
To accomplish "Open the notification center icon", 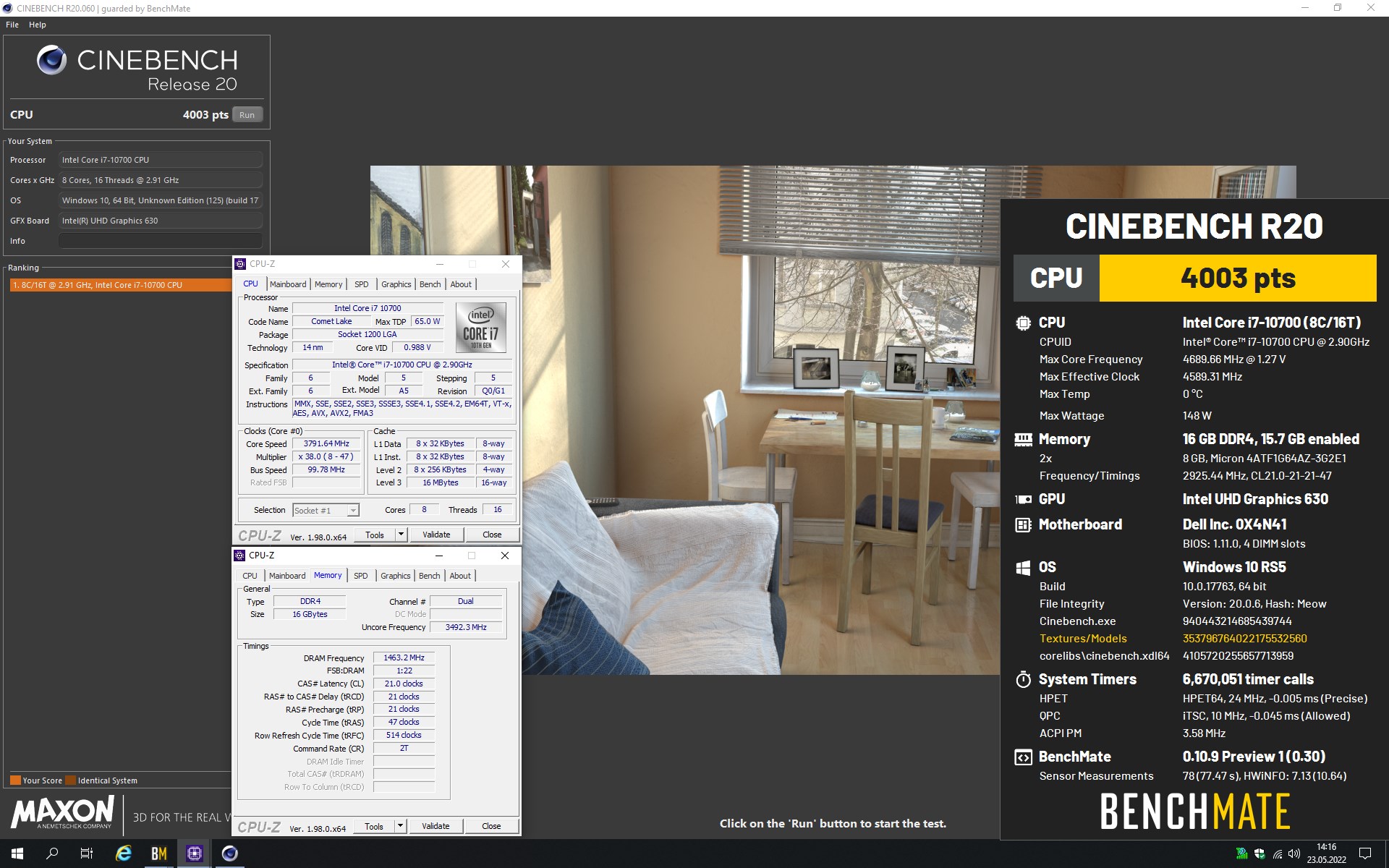I will coord(1365,854).
